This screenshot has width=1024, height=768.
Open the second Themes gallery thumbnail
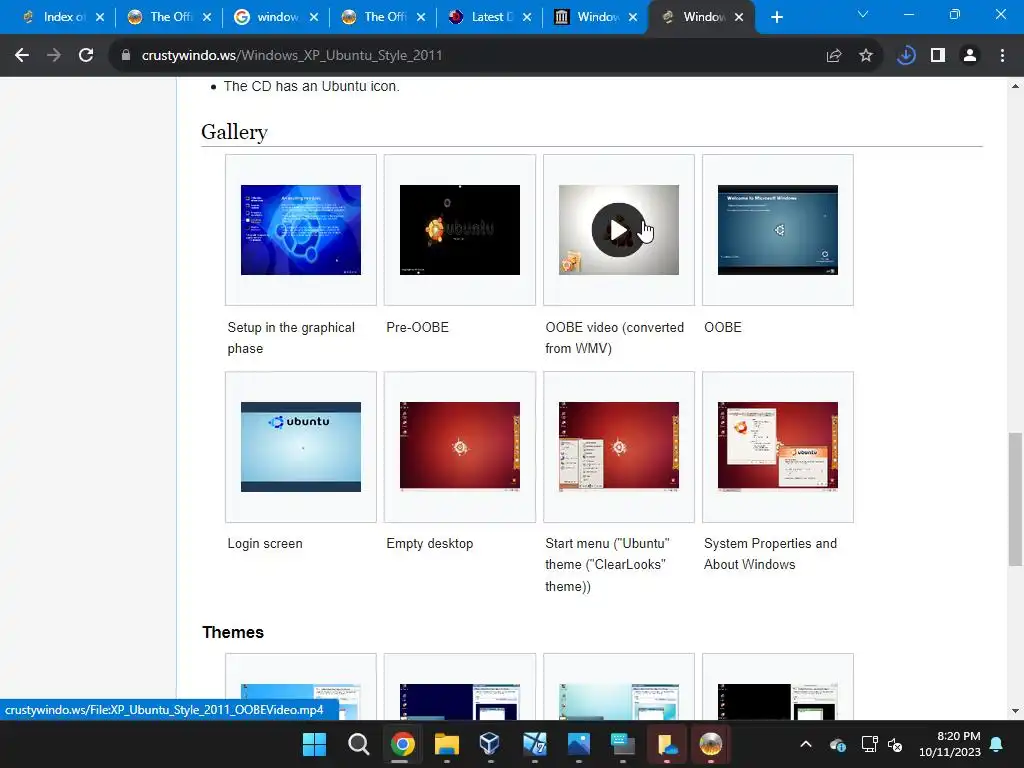click(x=460, y=701)
